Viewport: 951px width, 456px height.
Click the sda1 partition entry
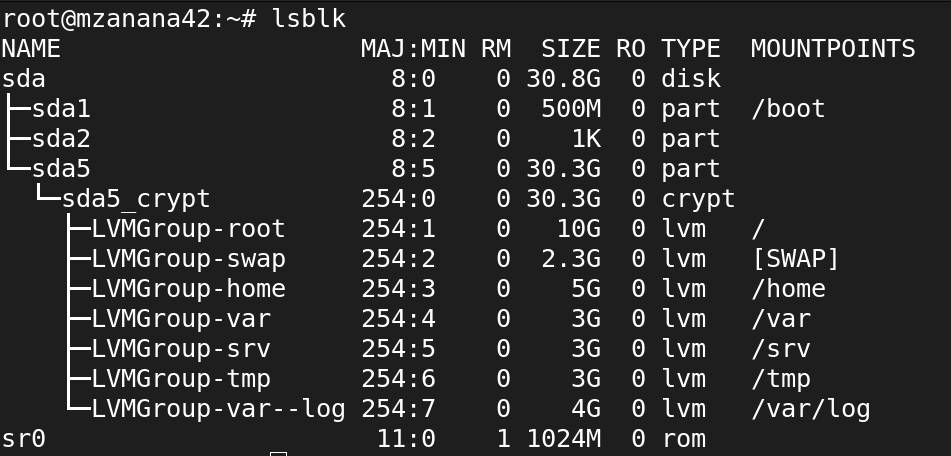(x=61, y=109)
